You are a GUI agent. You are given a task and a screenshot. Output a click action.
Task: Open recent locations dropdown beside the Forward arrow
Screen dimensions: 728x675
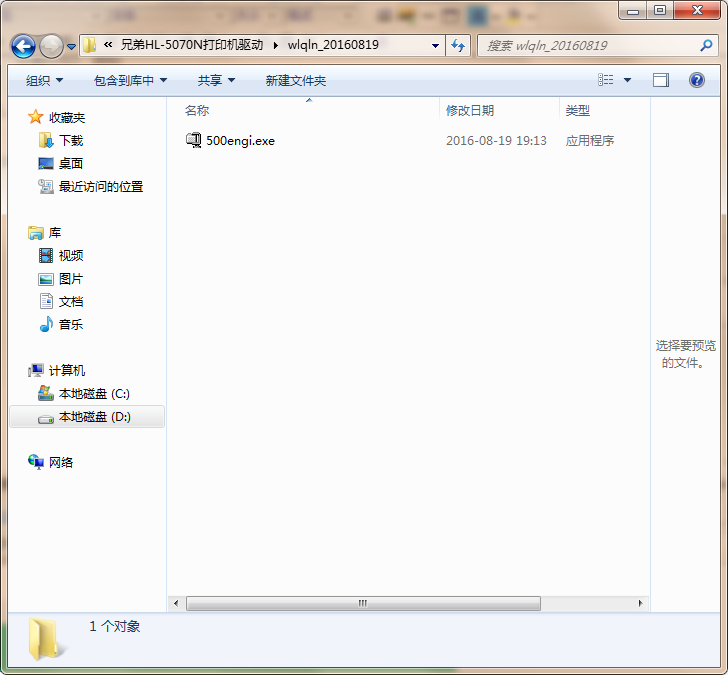(72, 46)
